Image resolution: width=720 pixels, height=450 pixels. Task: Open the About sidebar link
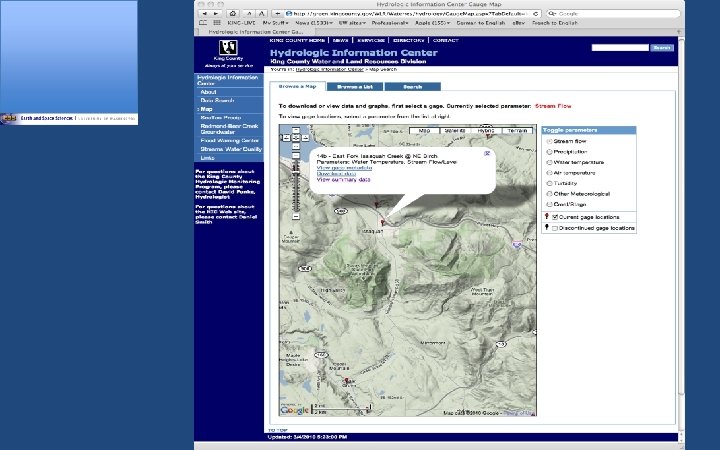coord(208,92)
